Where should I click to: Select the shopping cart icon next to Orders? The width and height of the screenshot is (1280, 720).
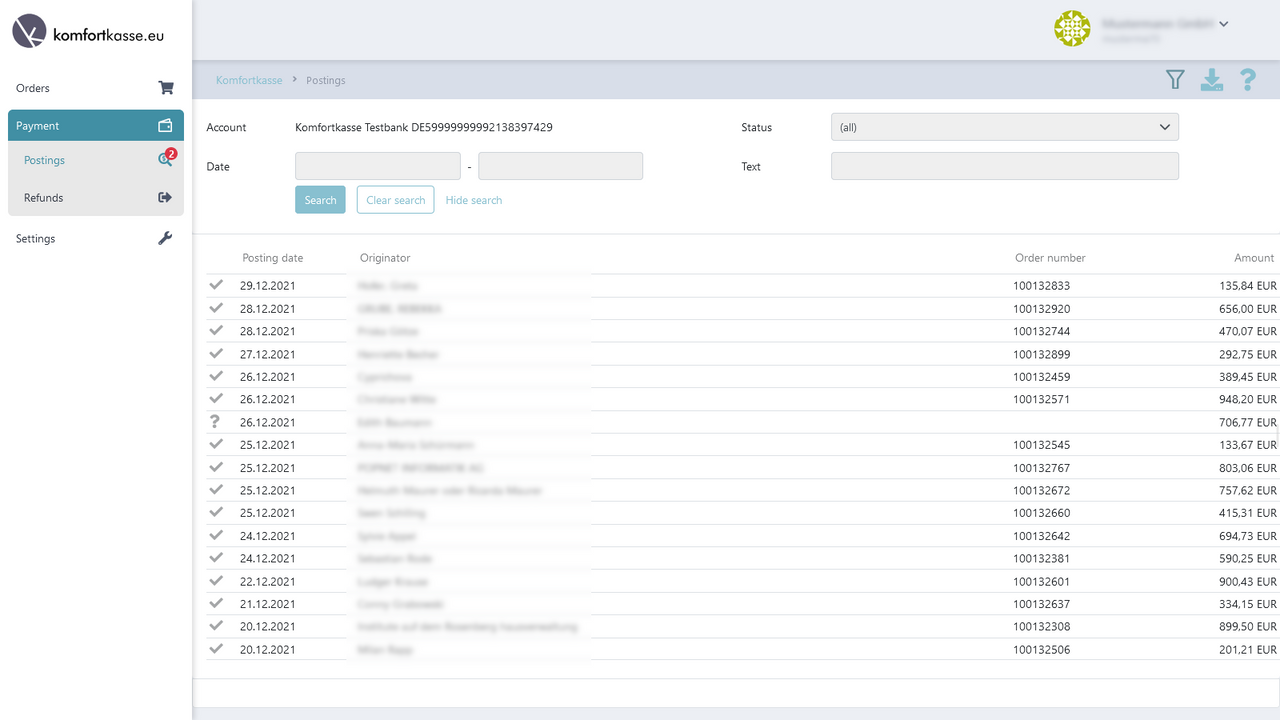click(165, 88)
